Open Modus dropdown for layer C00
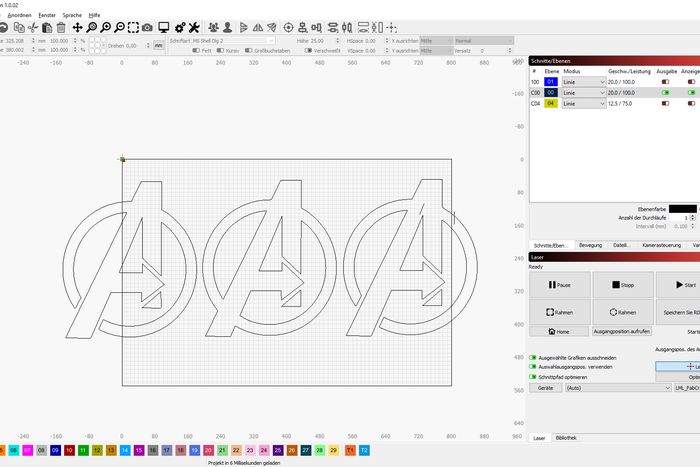 tap(583, 92)
